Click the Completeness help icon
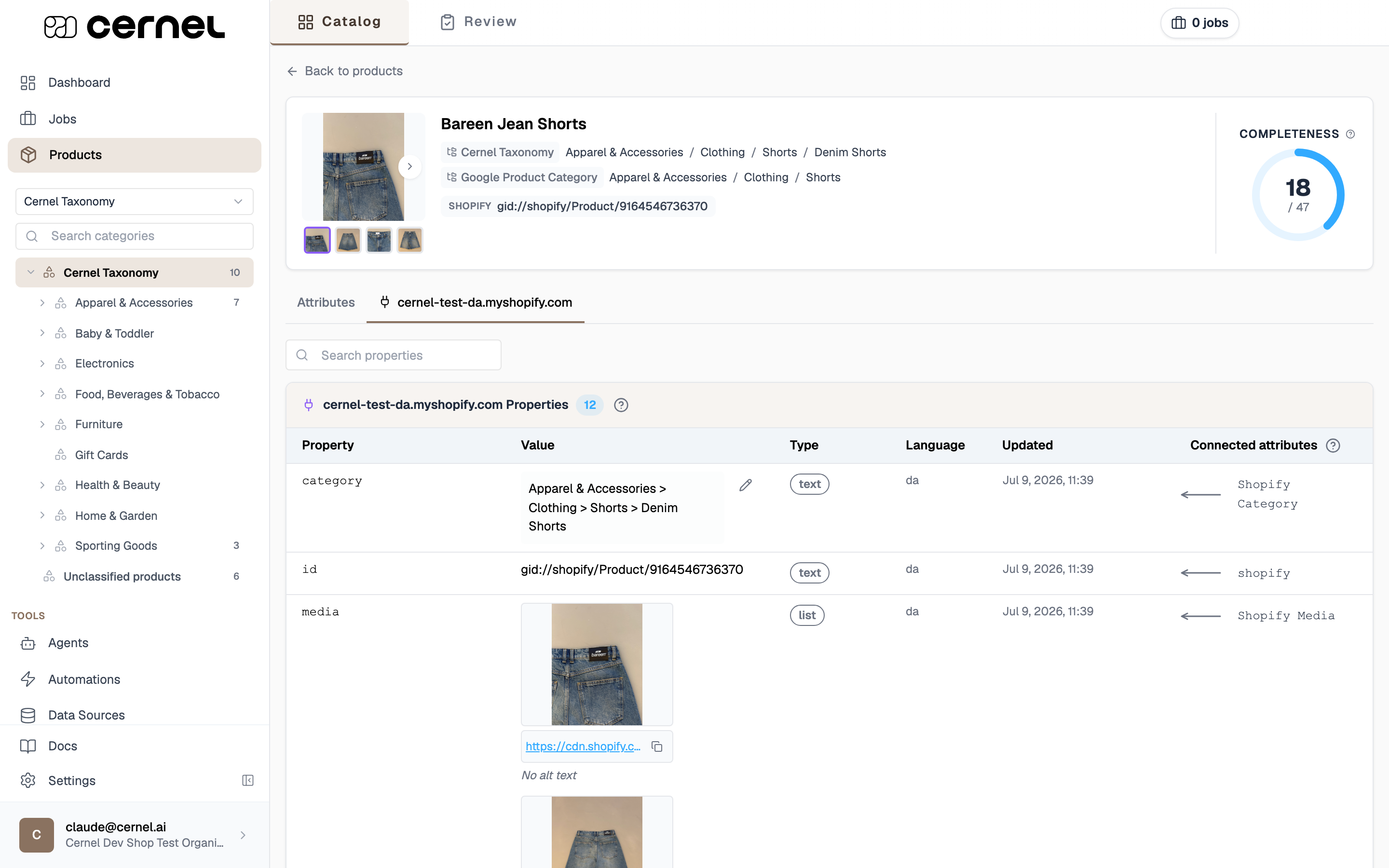This screenshot has height=868, width=1389. [1350, 135]
